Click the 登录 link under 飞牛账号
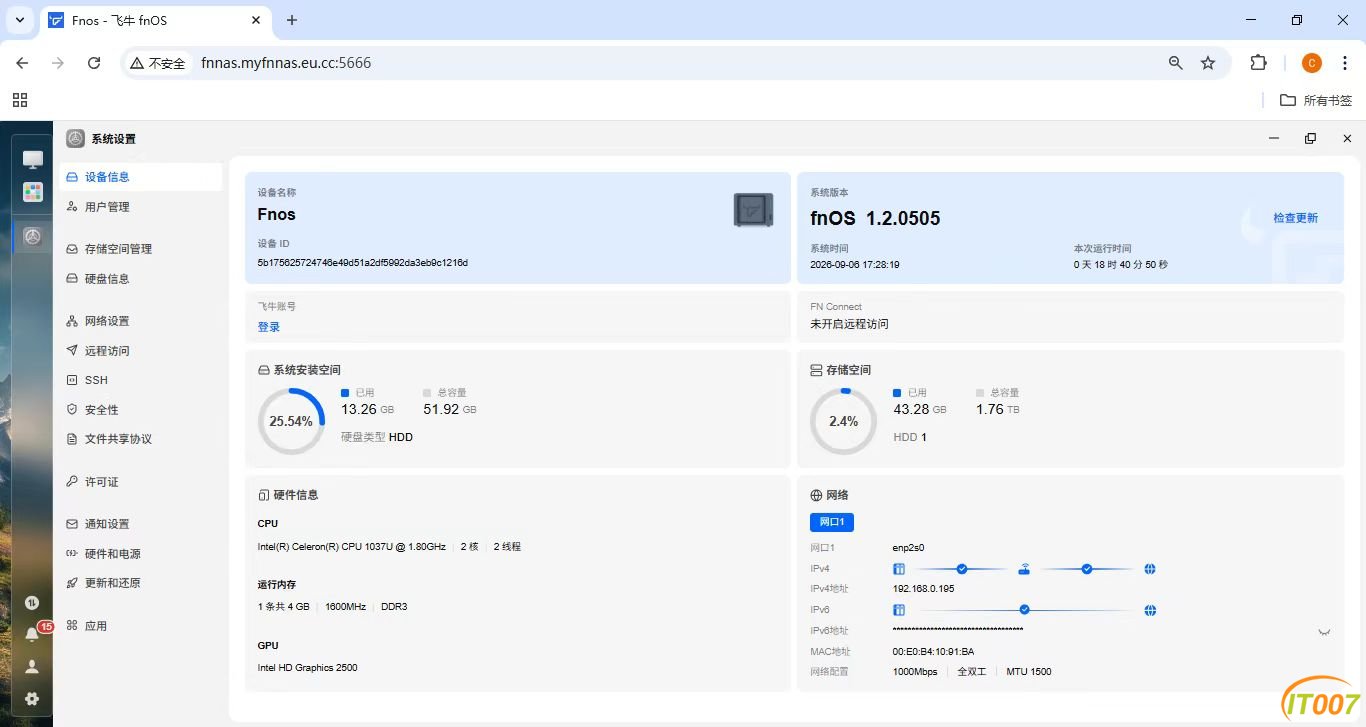The height and width of the screenshot is (727, 1366). [x=269, y=327]
